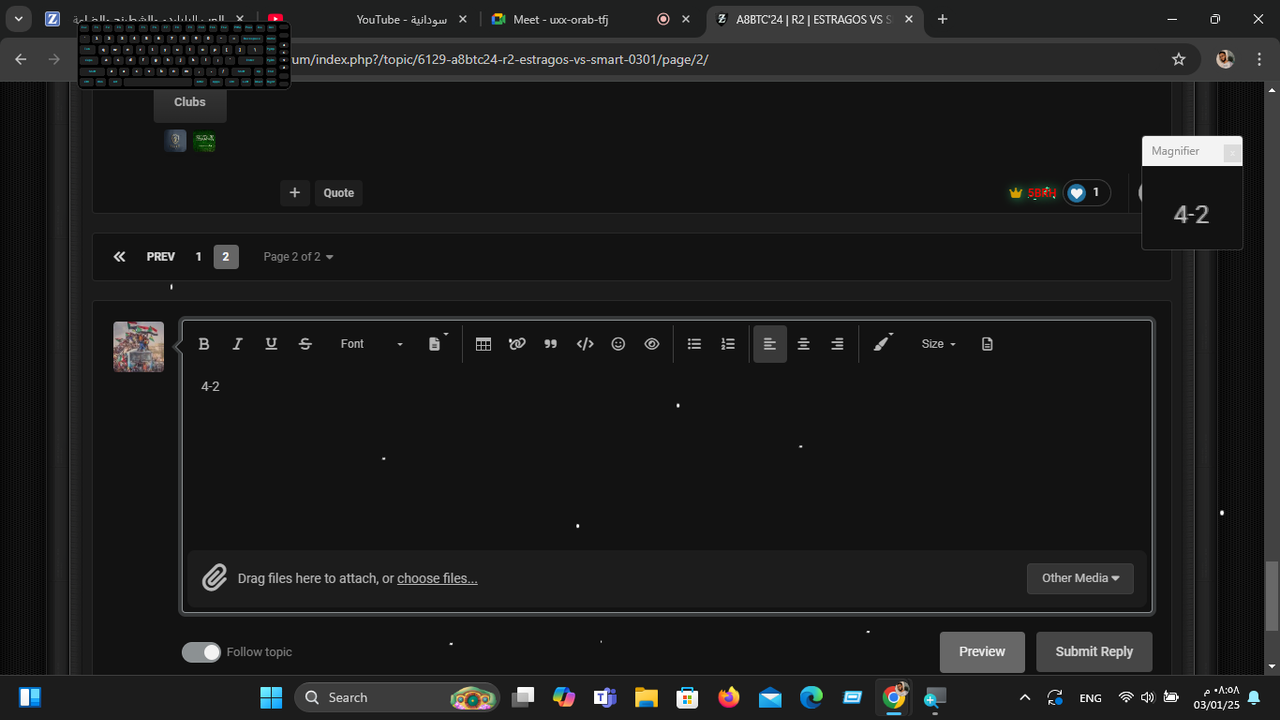1280x720 pixels.
Task: Toggle bold formatting in the reply editor
Action: pyautogui.click(x=204, y=344)
